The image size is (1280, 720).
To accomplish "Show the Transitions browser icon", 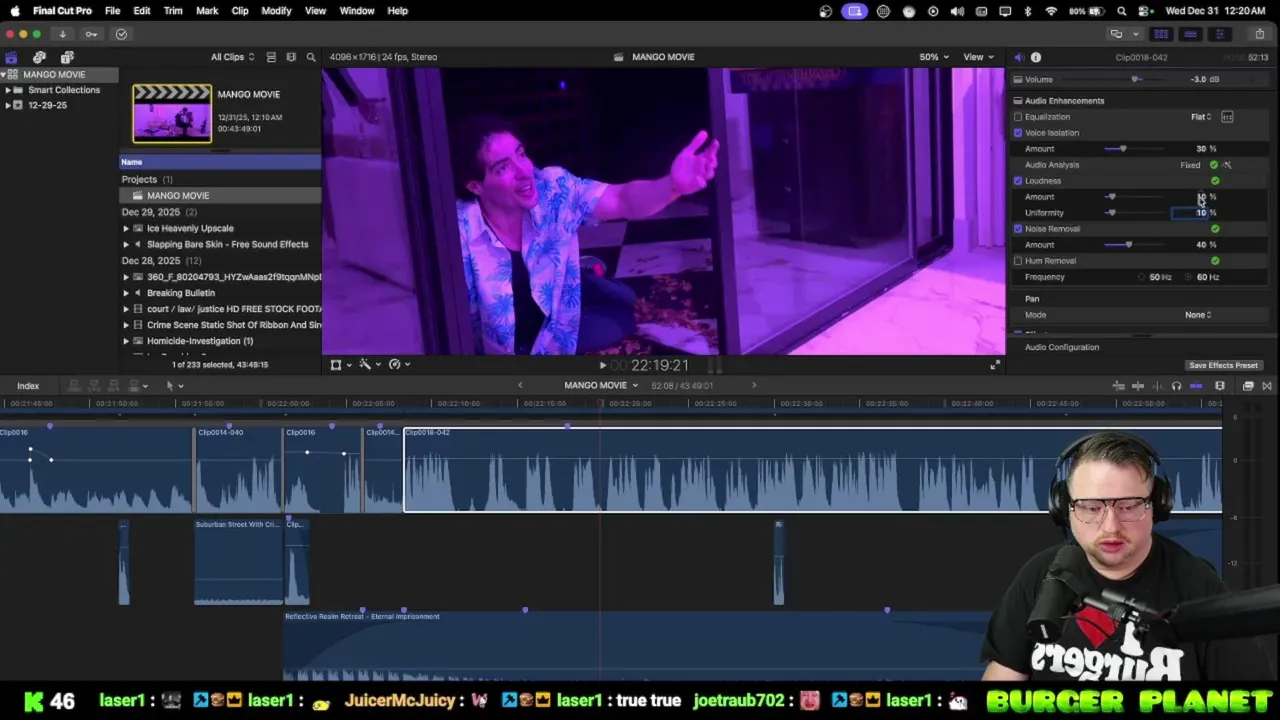I will click(1267, 386).
